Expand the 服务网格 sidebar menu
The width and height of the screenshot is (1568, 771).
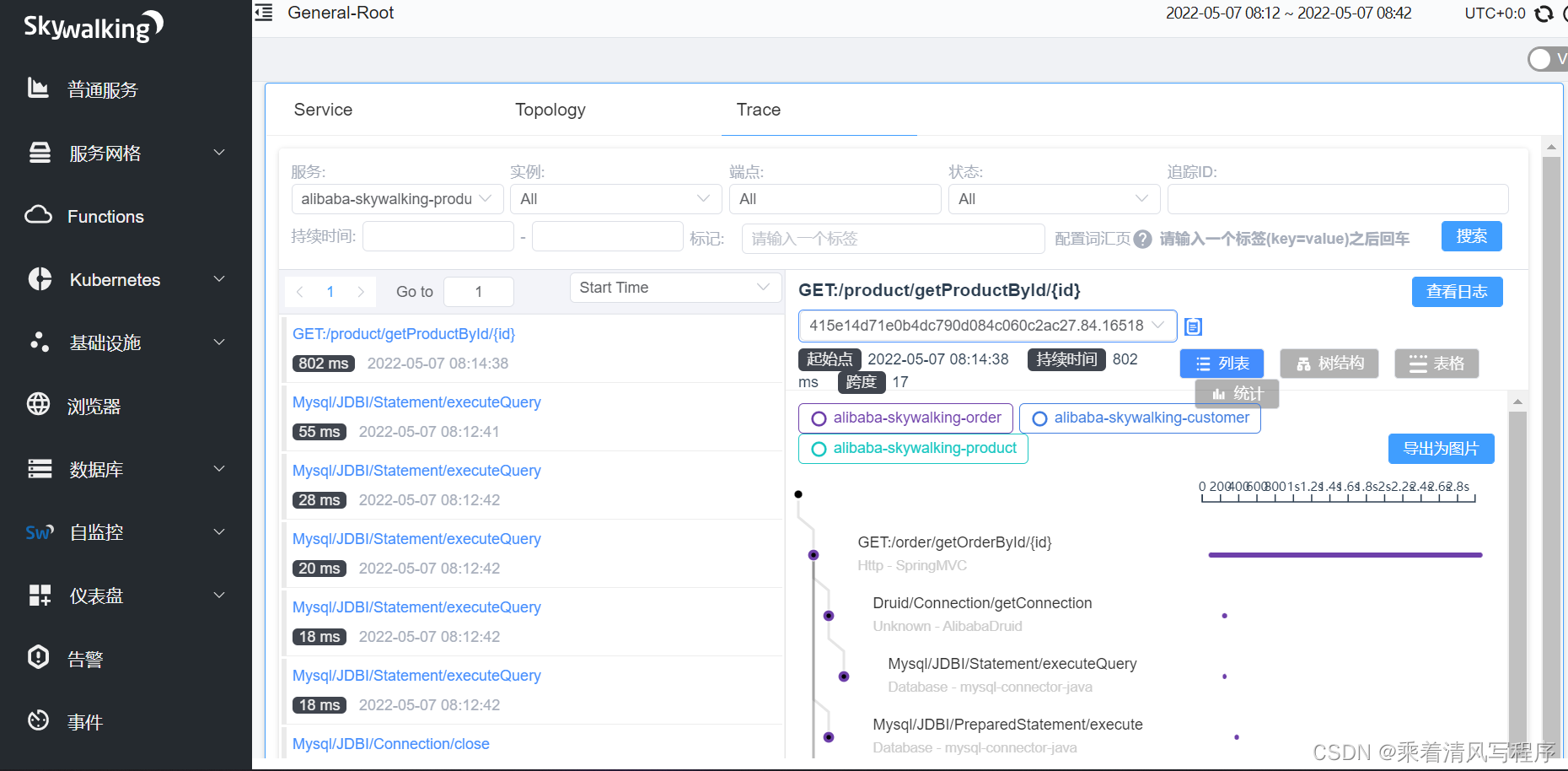coord(219,153)
